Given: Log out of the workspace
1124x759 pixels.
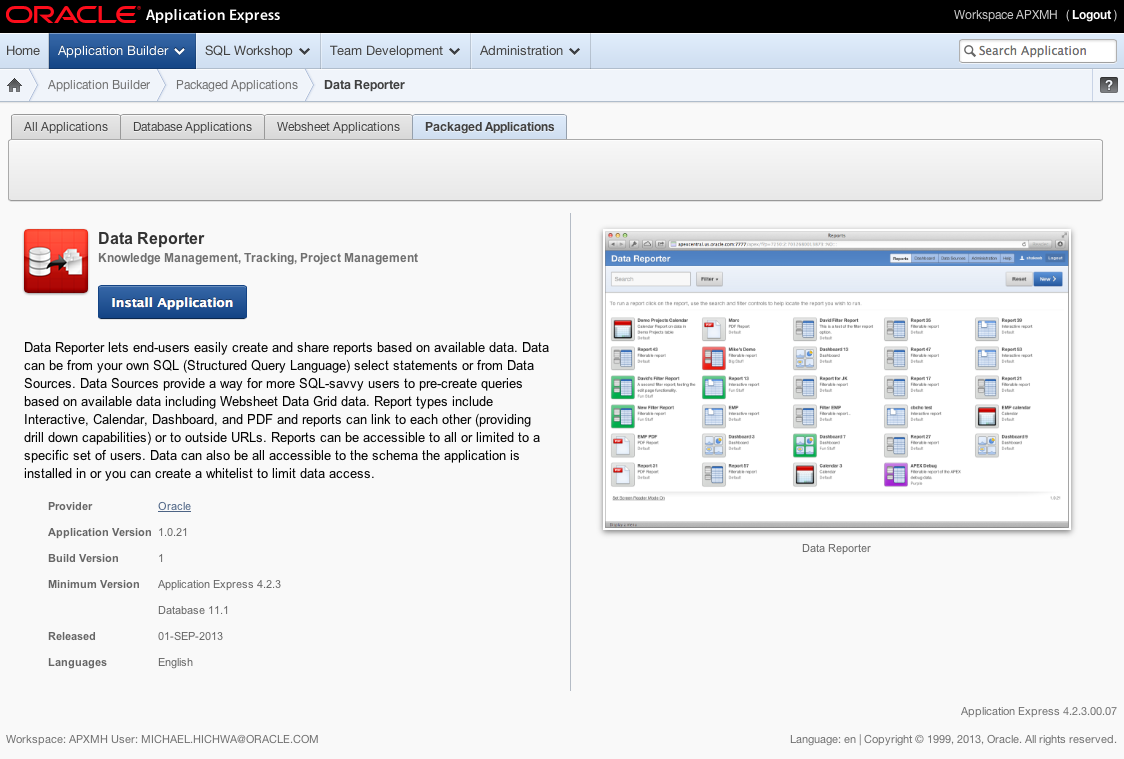Looking at the screenshot, I should pos(1090,15).
